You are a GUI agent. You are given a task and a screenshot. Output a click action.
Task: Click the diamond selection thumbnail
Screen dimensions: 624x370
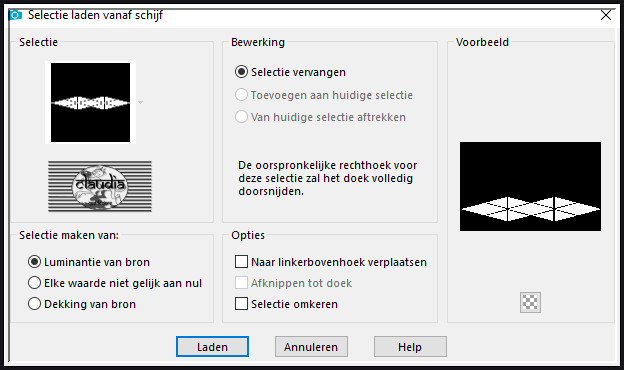[x=90, y=102]
